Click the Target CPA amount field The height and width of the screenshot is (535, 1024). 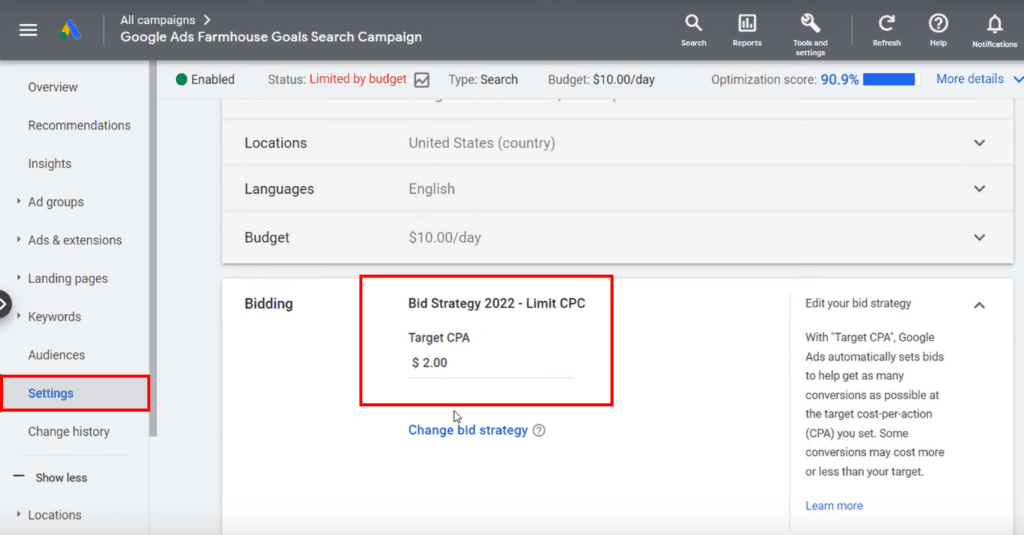click(x=491, y=363)
